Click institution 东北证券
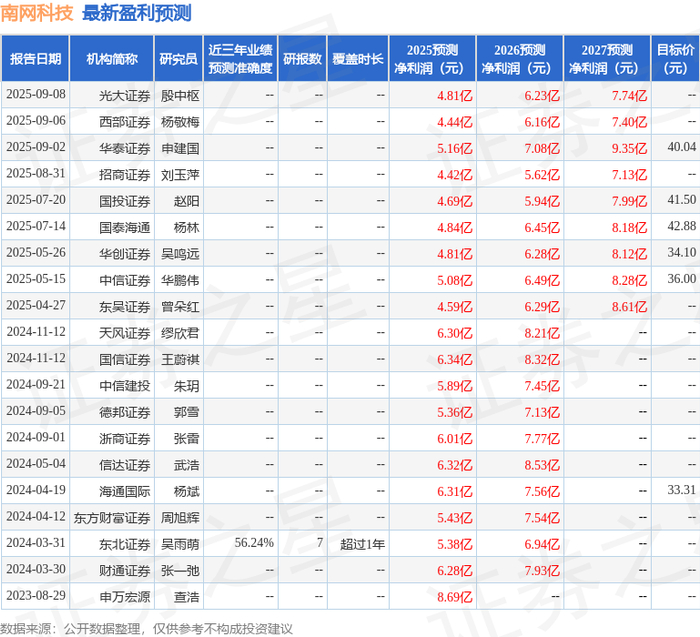 click(x=125, y=544)
